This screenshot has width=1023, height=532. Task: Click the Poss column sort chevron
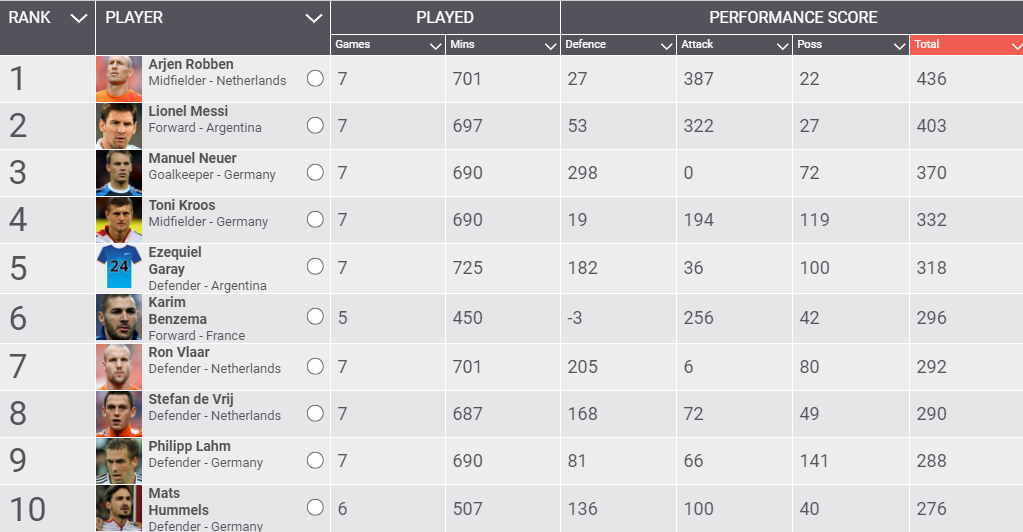tap(899, 46)
